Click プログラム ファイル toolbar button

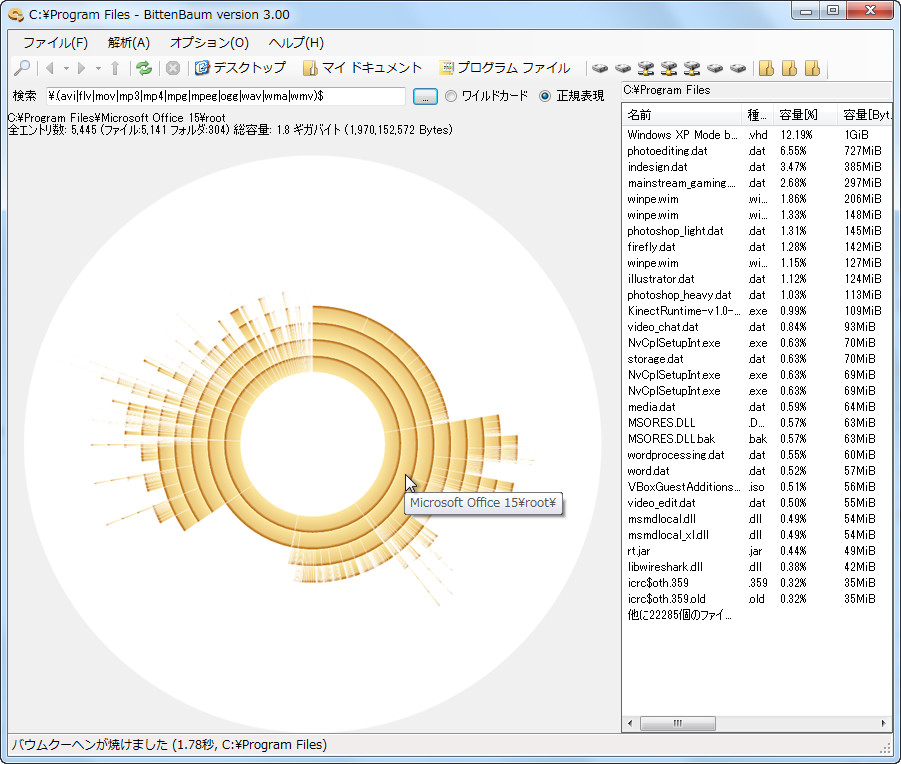click(x=505, y=68)
